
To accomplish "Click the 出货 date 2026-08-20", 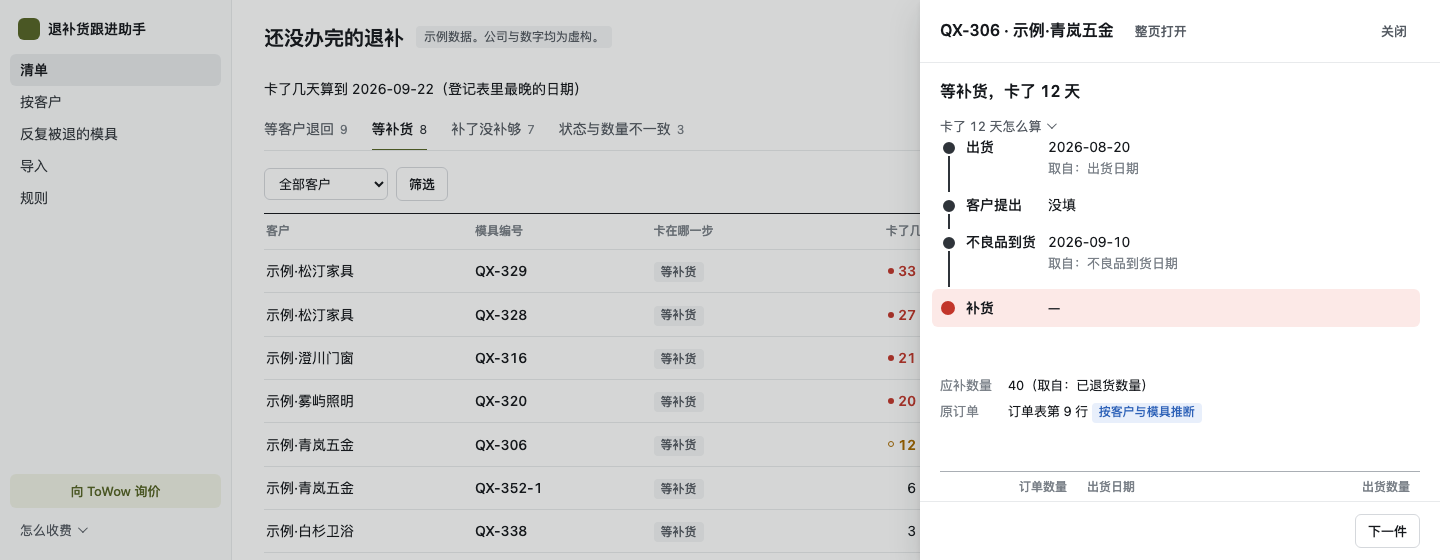I will pos(1089,147).
